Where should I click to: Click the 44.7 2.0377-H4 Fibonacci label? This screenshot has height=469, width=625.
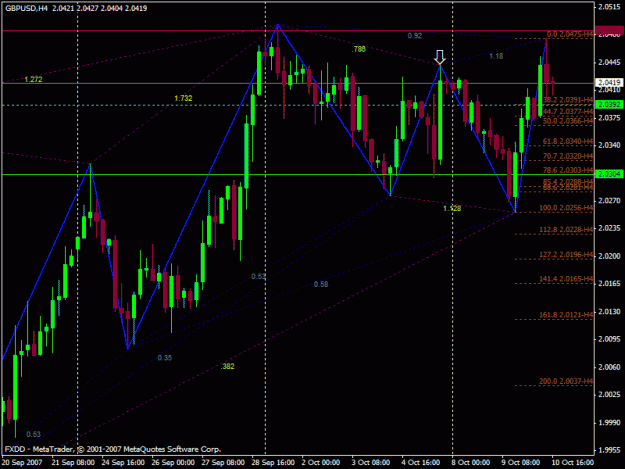[x=568, y=112]
